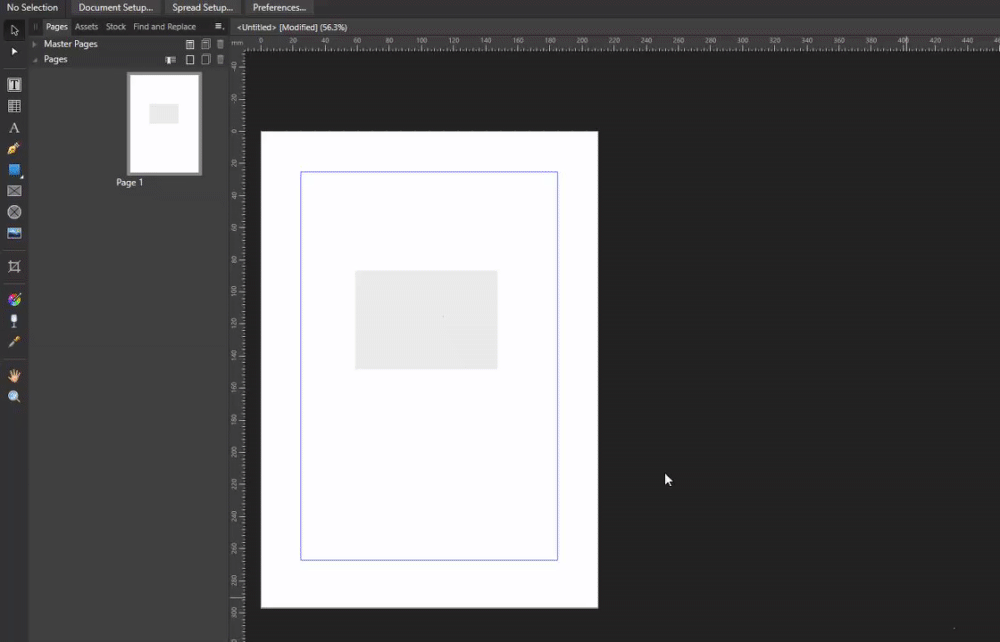Select the Artistic Text tool
Viewport: 1000px width, 642px height.
click(x=13, y=127)
